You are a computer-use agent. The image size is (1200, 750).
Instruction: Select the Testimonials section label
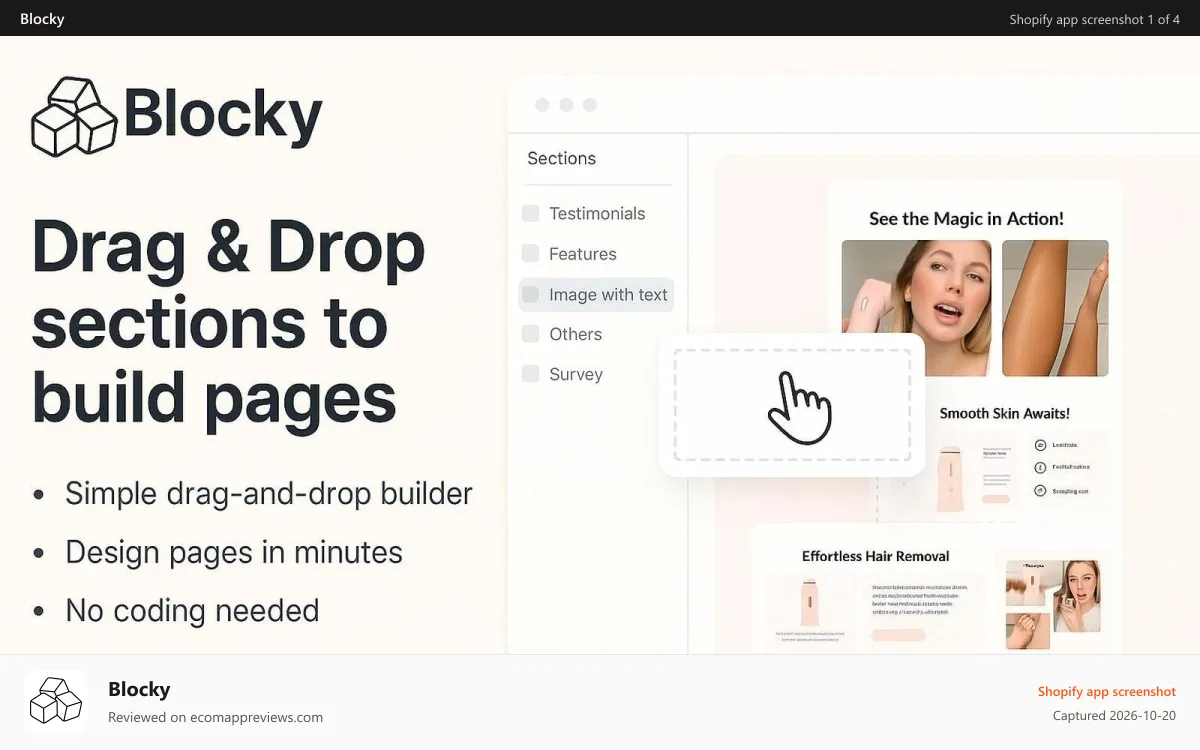(x=597, y=213)
